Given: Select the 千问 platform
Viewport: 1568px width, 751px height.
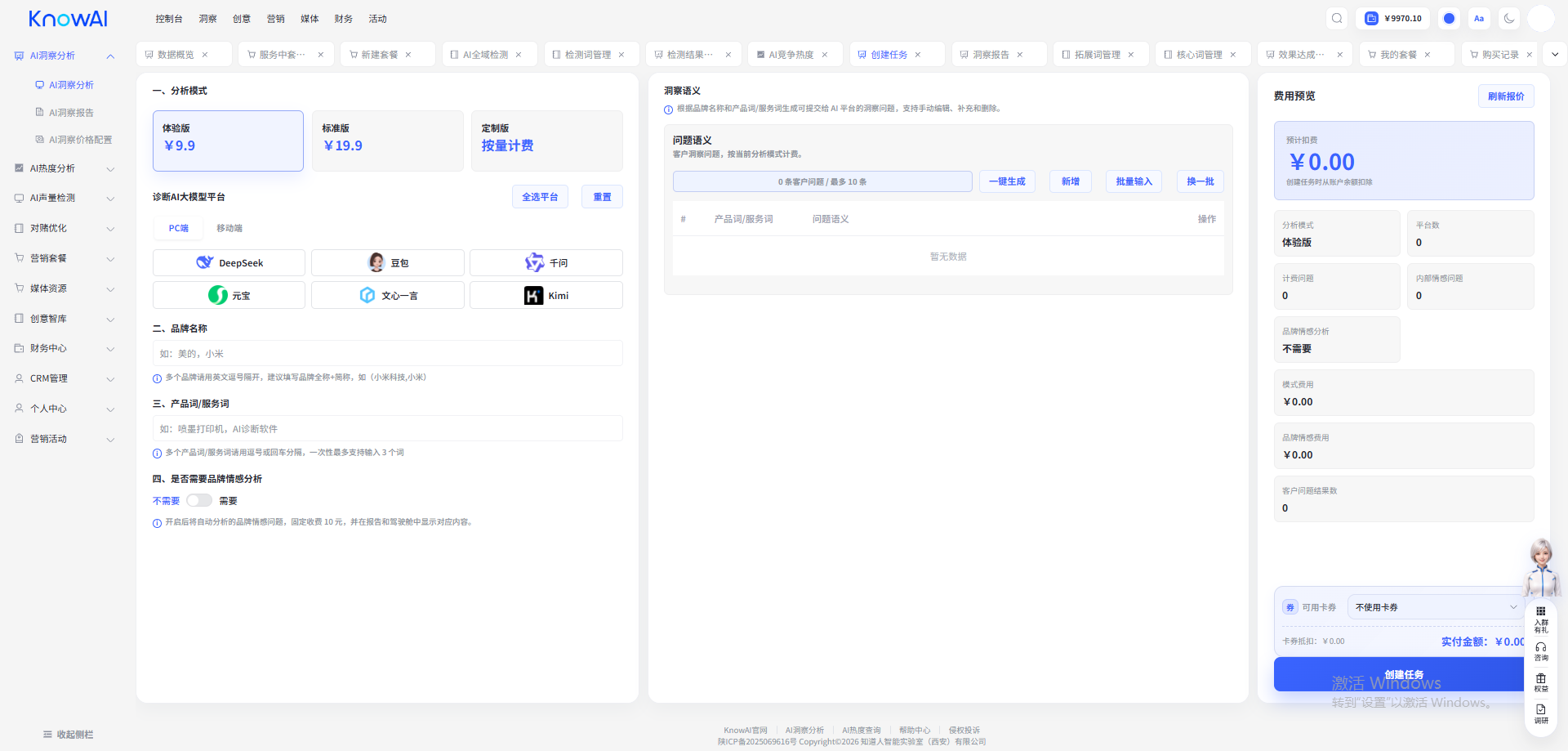Looking at the screenshot, I should [546, 262].
